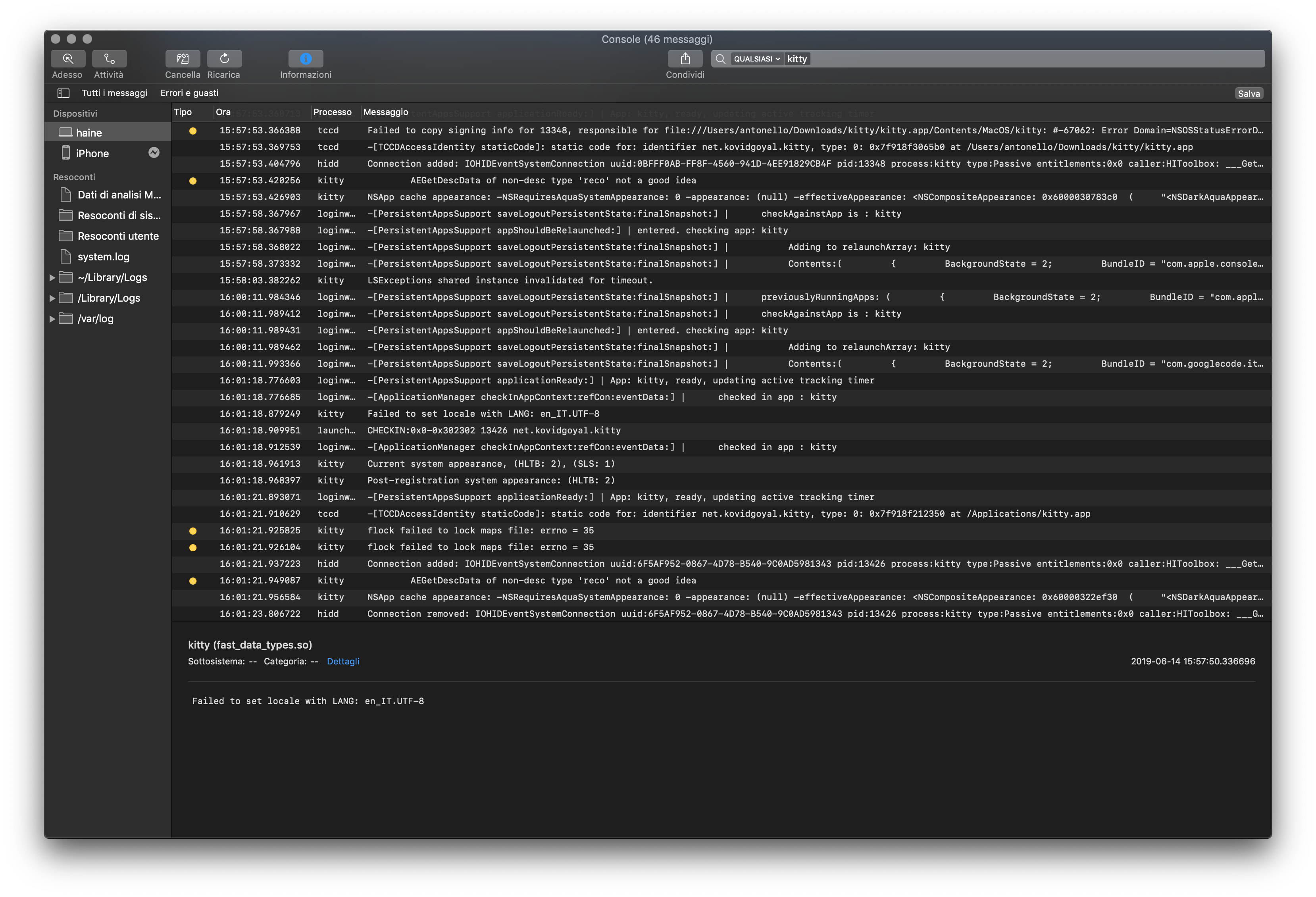Select the iPhone device in the sidebar
This screenshot has width=1316, height=897.
click(x=92, y=153)
